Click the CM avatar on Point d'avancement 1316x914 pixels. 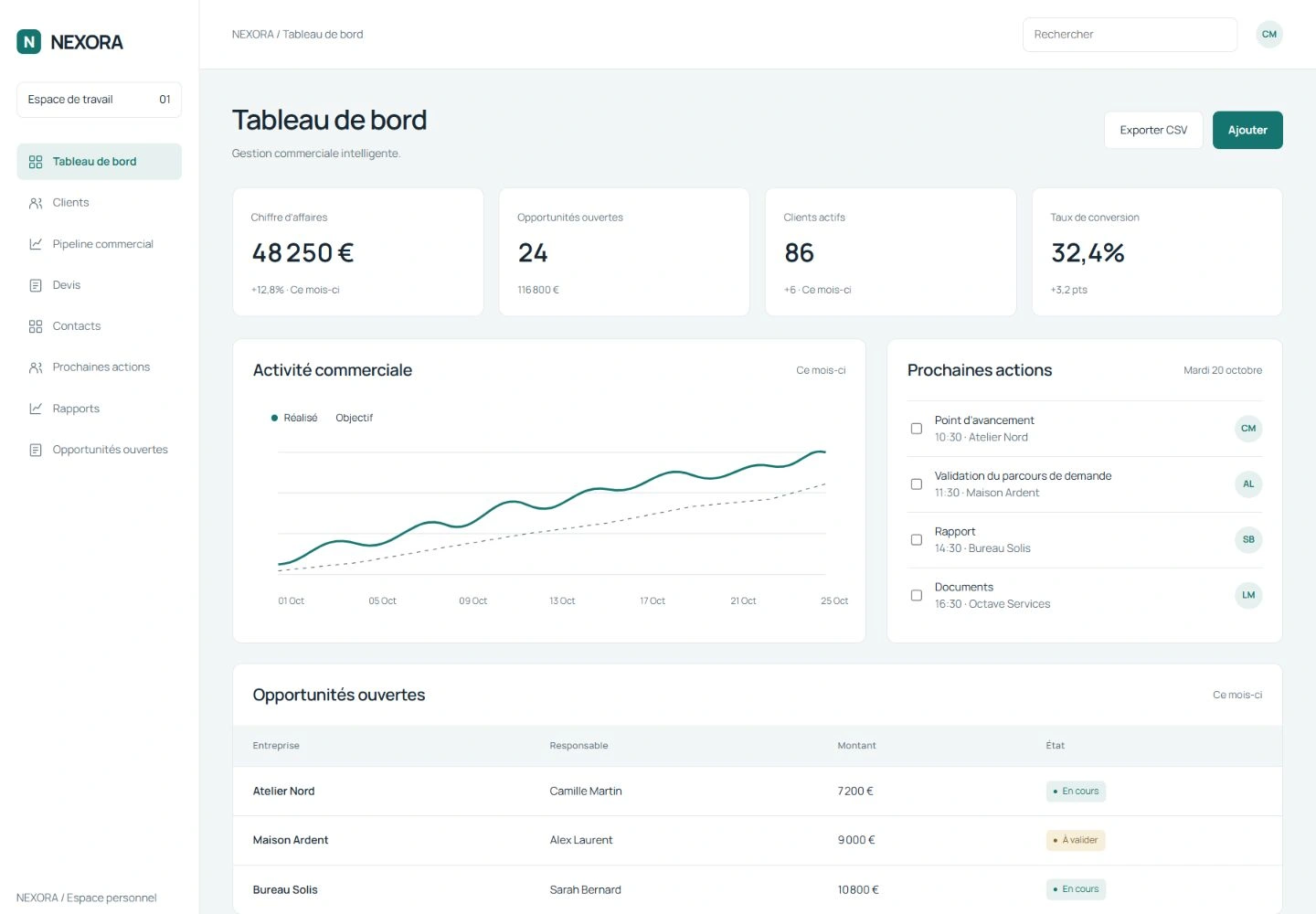click(1248, 429)
